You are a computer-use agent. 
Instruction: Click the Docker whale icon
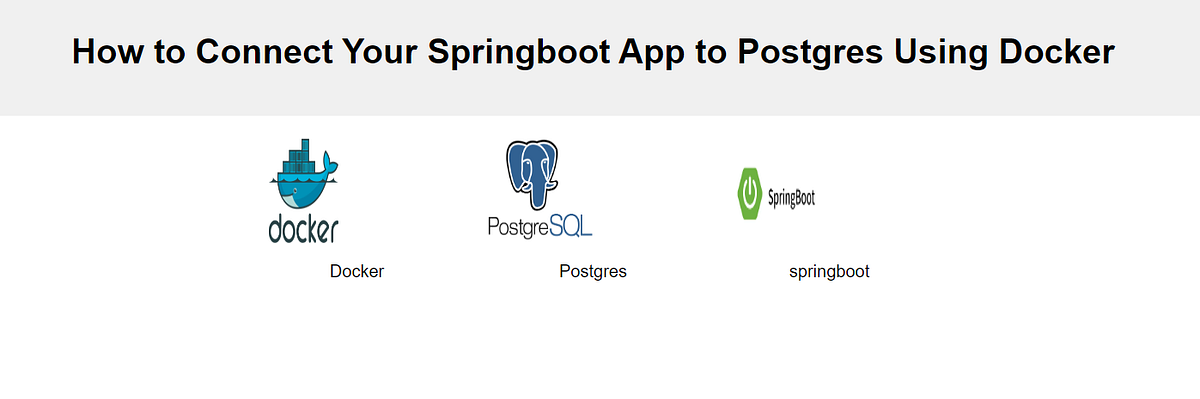304,173
